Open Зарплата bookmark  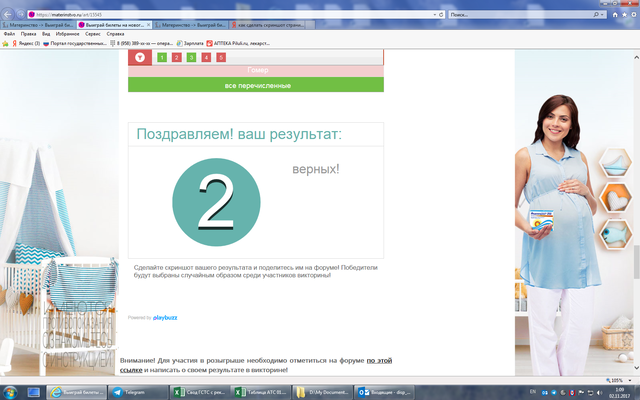pyautogui.click(x=190, y=43)
